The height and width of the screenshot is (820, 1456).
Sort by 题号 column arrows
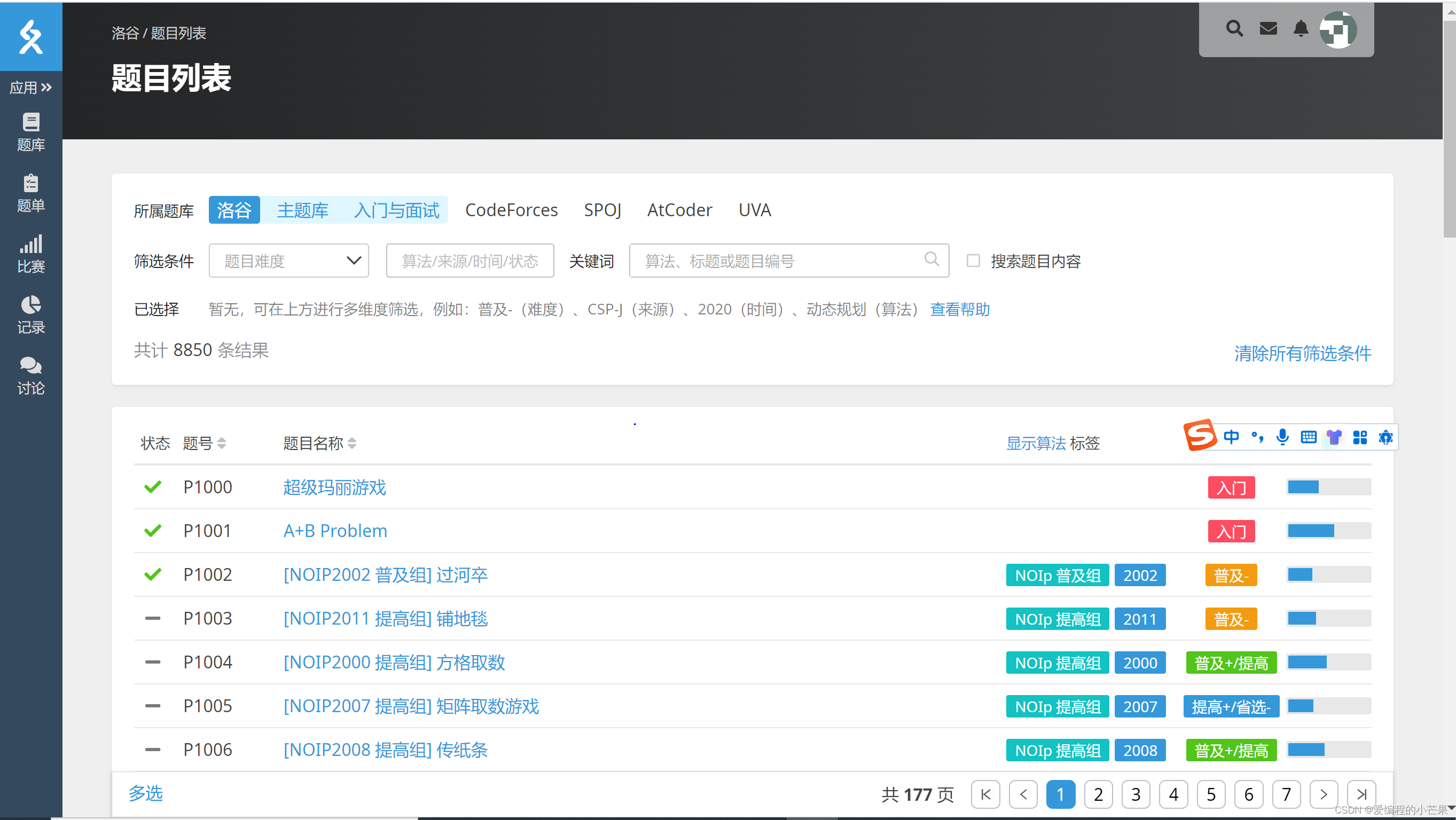[222, 443]
